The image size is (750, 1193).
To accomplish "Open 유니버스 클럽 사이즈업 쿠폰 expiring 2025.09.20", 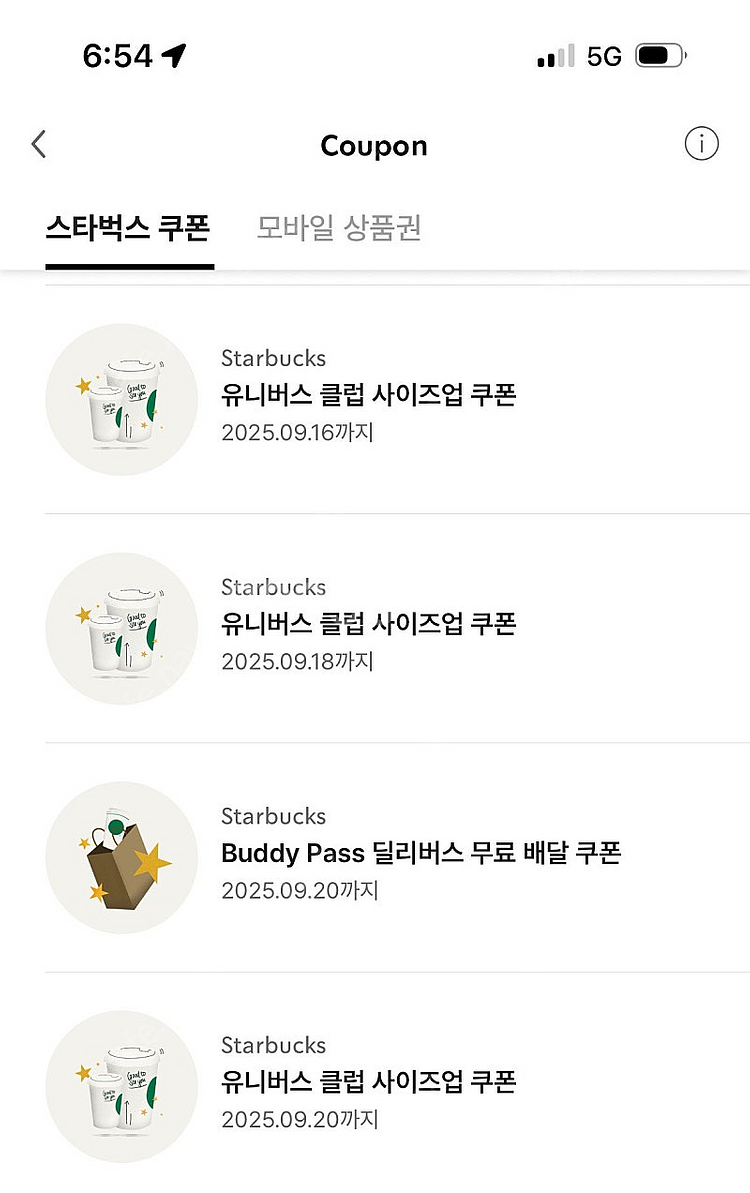I will click(x=368, y=1082).
